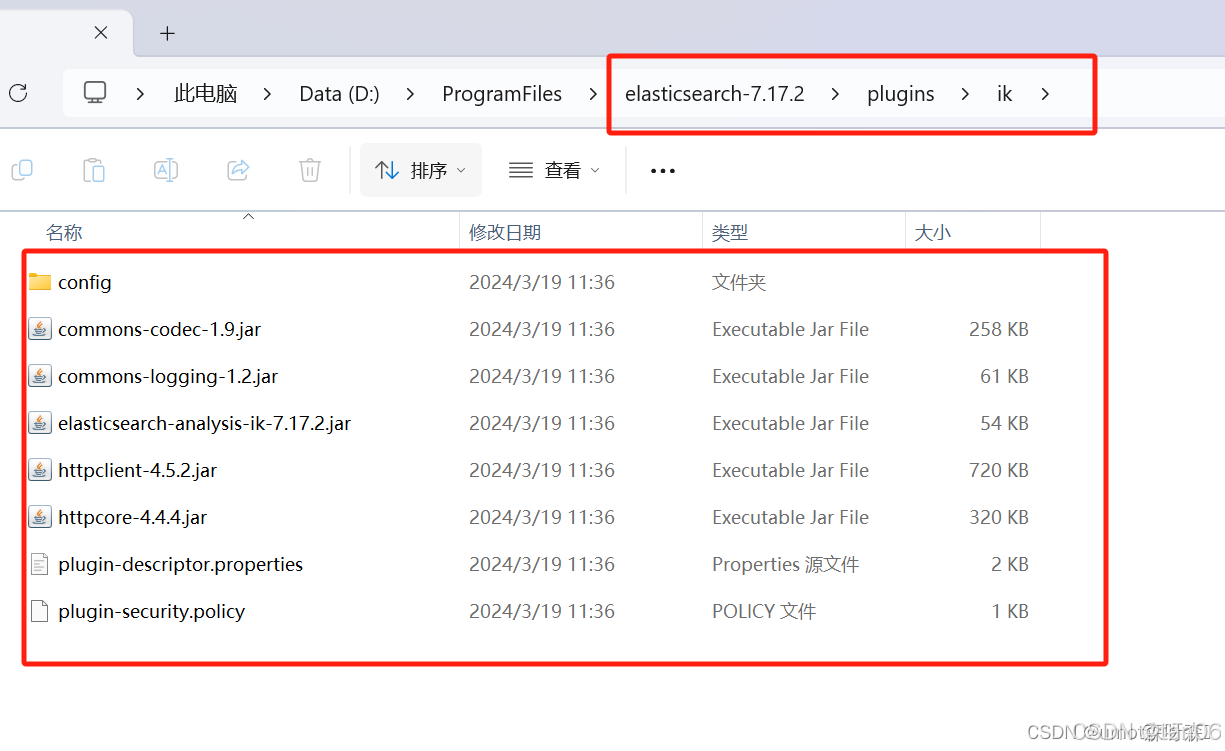This screenshot has width=1225, height=751.
Task: Click the POLICY 文件 type cell
Action: 764,611
